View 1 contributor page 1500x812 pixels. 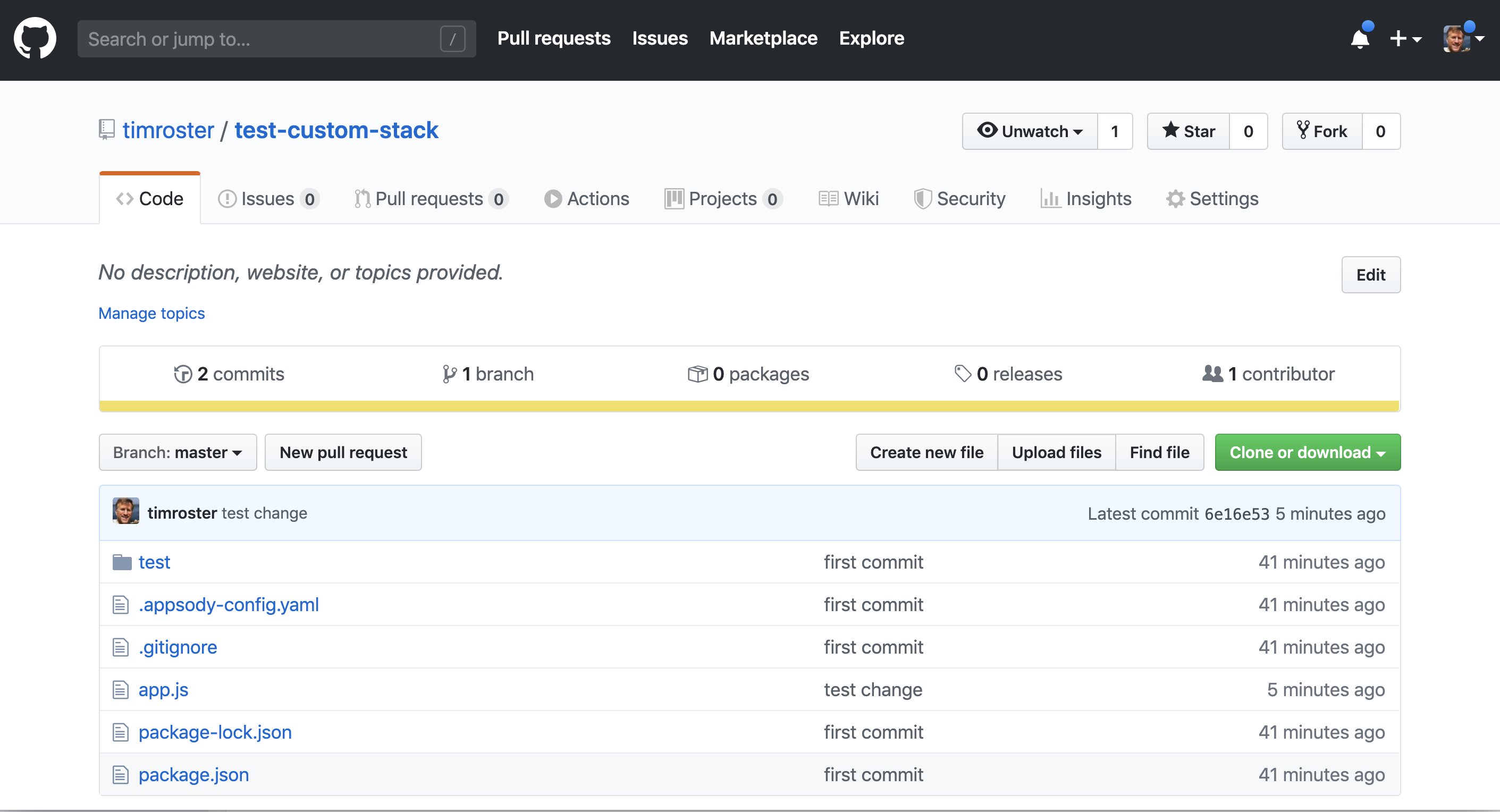click(1268, 374)
